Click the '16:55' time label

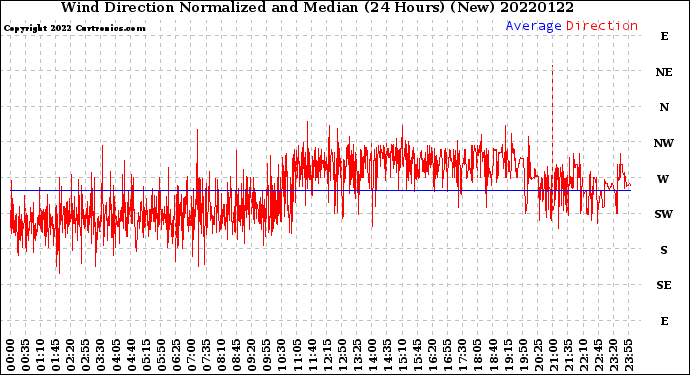pyautogui.click(x=448, y=356)
